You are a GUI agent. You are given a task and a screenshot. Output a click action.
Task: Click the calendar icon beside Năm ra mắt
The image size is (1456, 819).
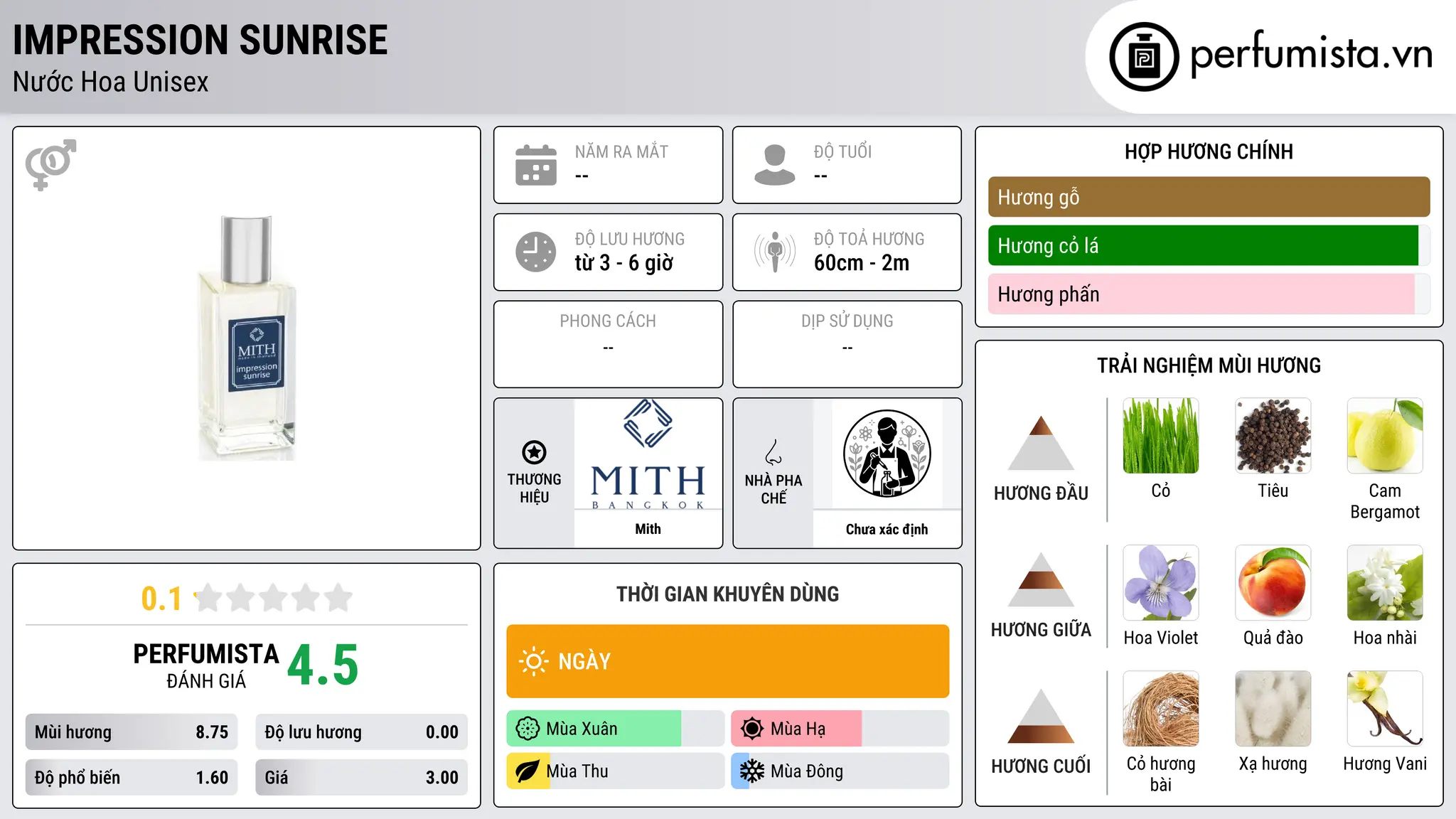[536, 165]
